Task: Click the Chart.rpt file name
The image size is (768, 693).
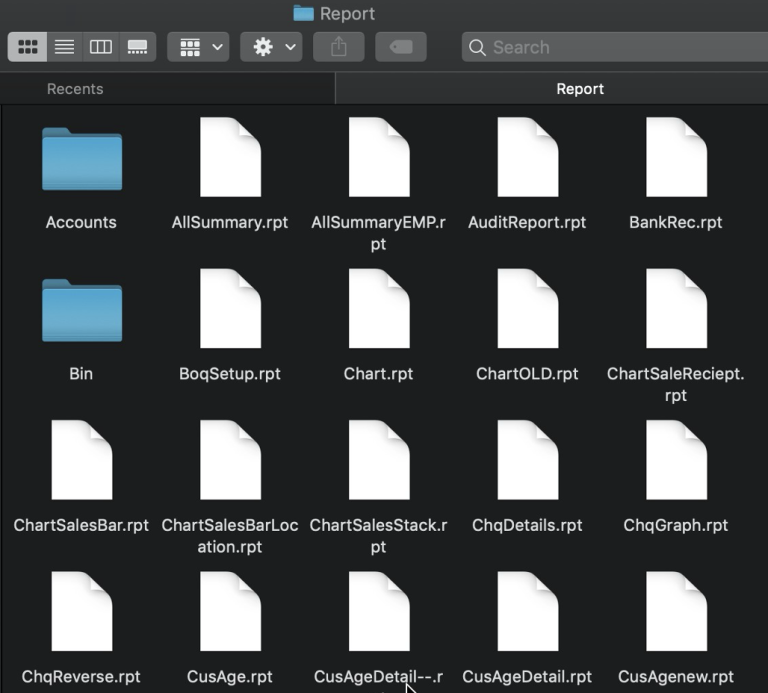Action: pyautogui.click(x=378, y=374)
